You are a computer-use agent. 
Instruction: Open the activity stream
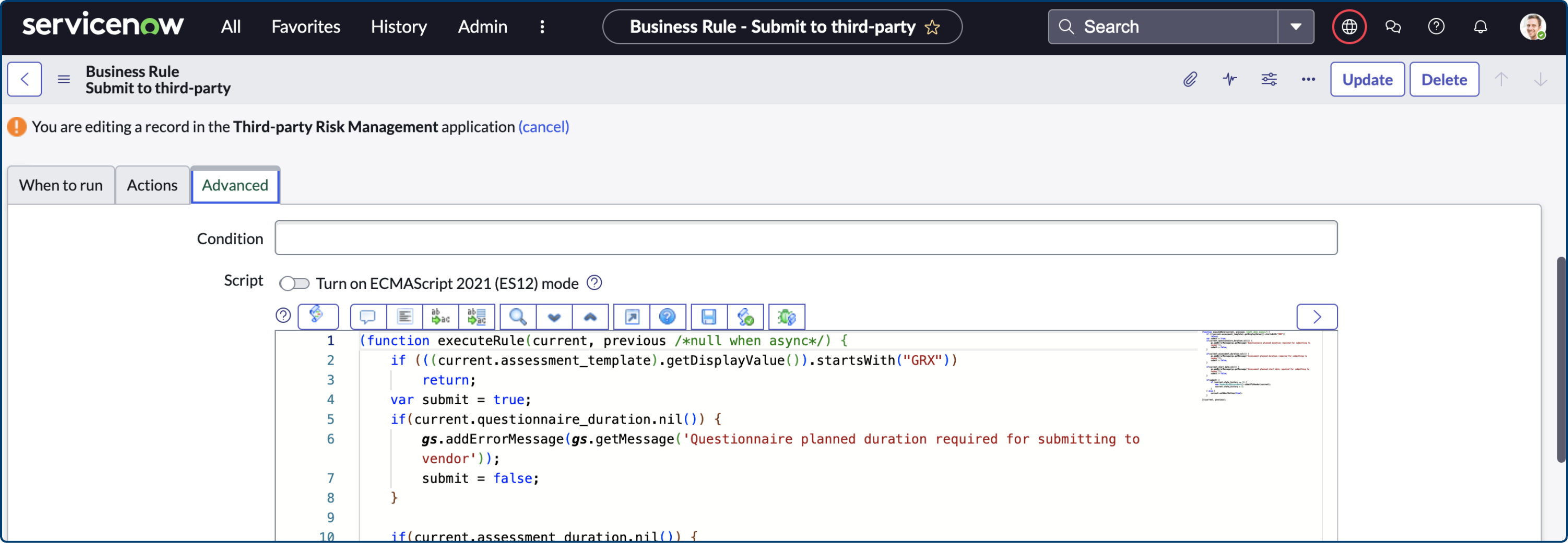[x=1230, y=79]
